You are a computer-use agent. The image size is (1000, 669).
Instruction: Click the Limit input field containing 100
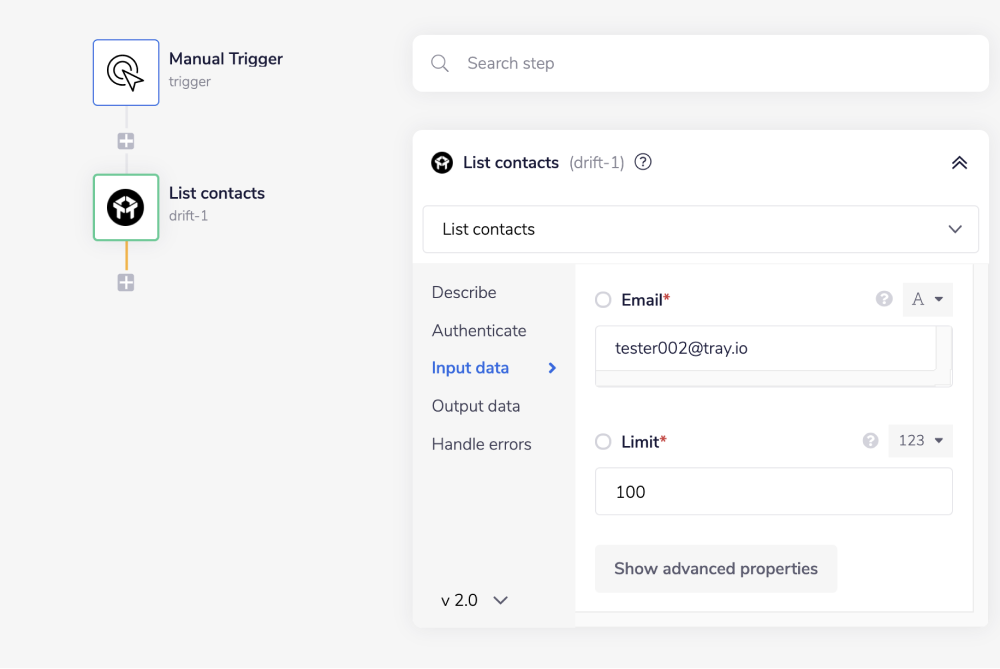click(x=773, y=492)
